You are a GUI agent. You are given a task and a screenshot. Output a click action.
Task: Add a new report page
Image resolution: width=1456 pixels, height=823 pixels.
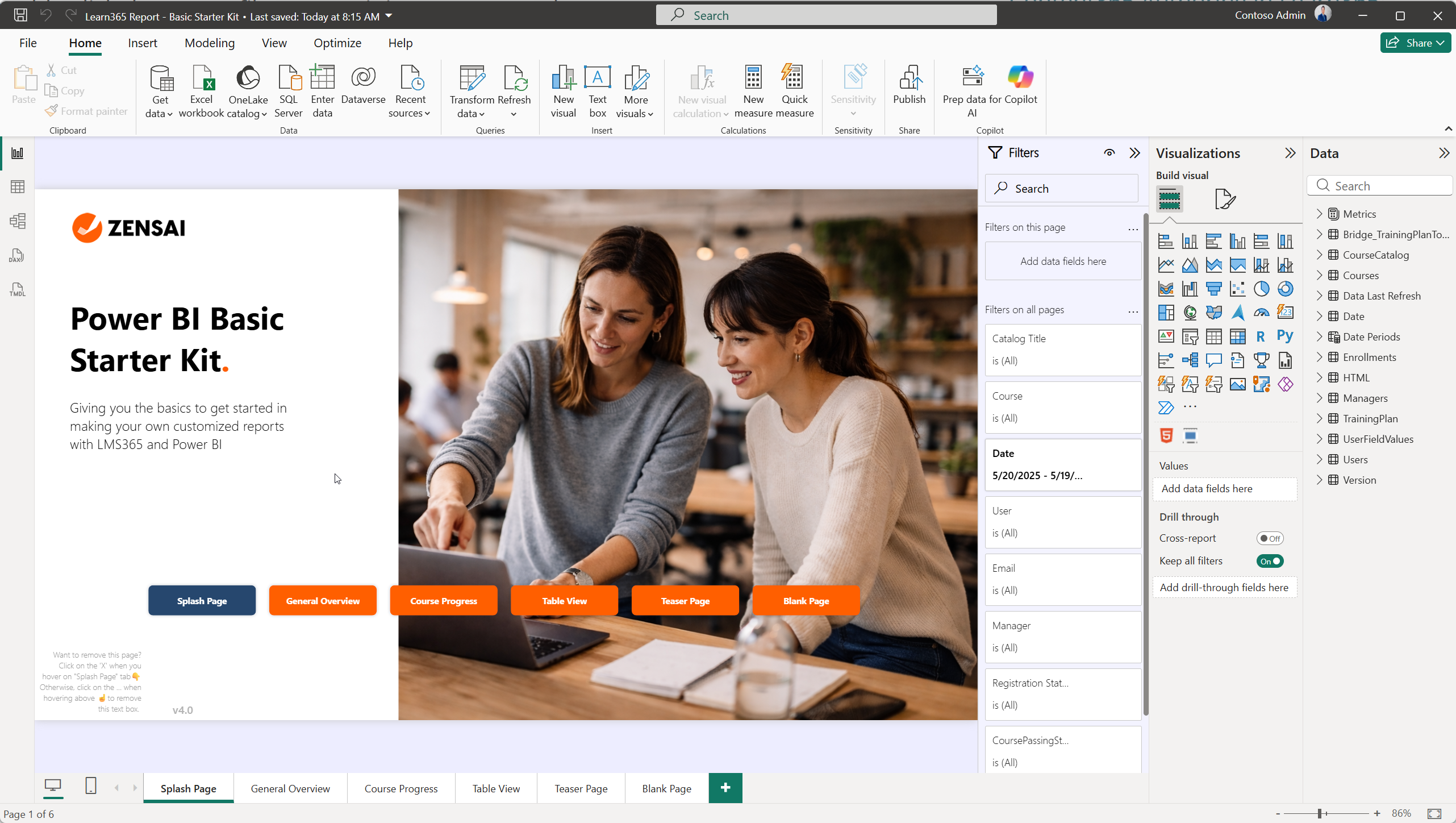[725, 788]
